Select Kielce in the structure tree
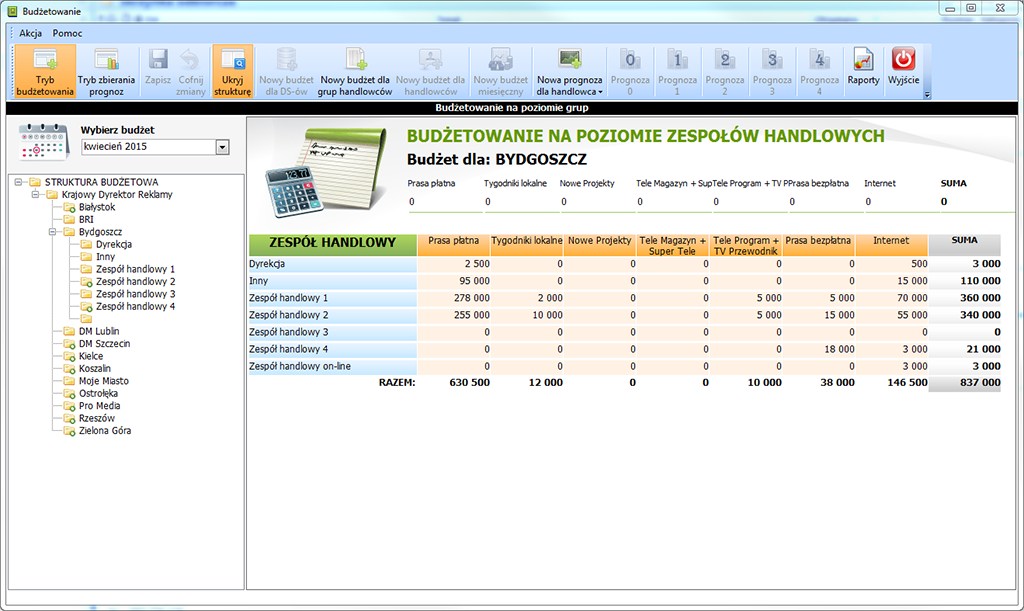This screenshot has width=1024, height=611. coord(91,356)
